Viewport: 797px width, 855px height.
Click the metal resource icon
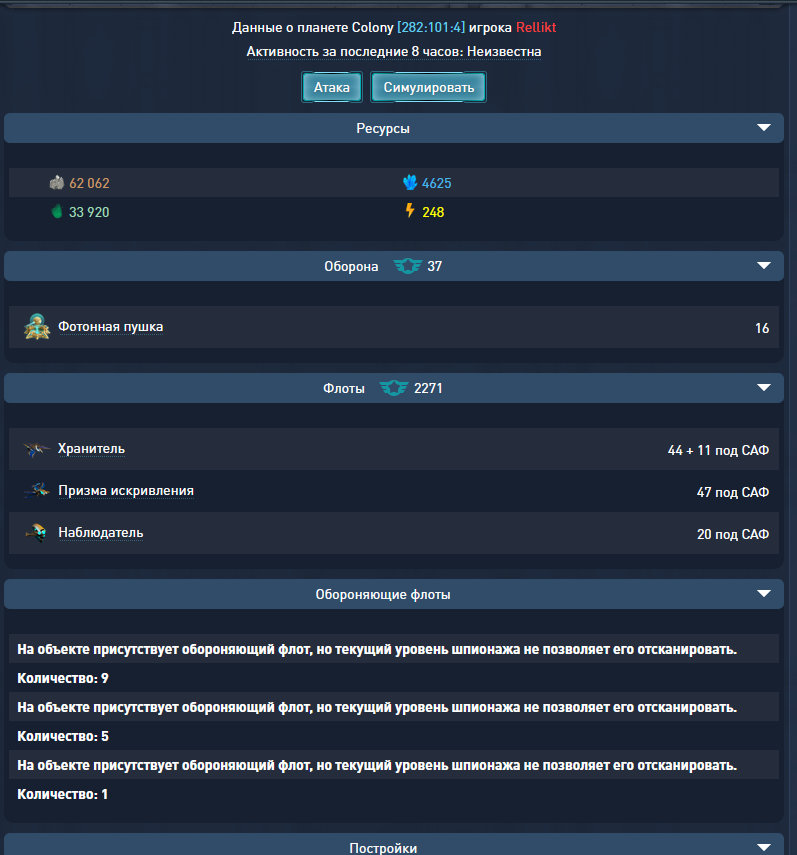pyautogui.click(x=57, y=183)
